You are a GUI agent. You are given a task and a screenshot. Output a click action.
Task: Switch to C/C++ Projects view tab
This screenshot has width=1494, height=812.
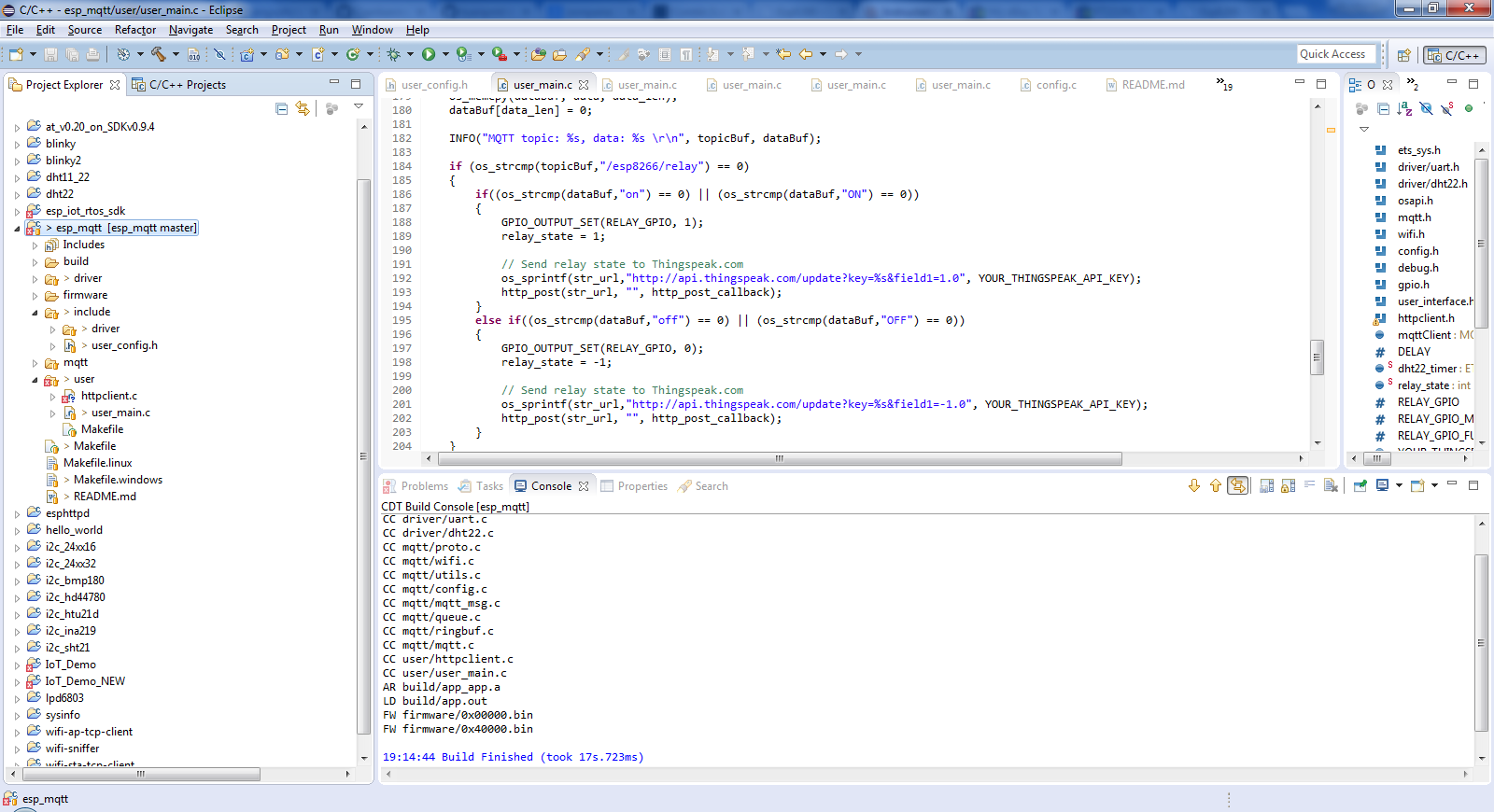pyautogui.click(x=179, y=85)
